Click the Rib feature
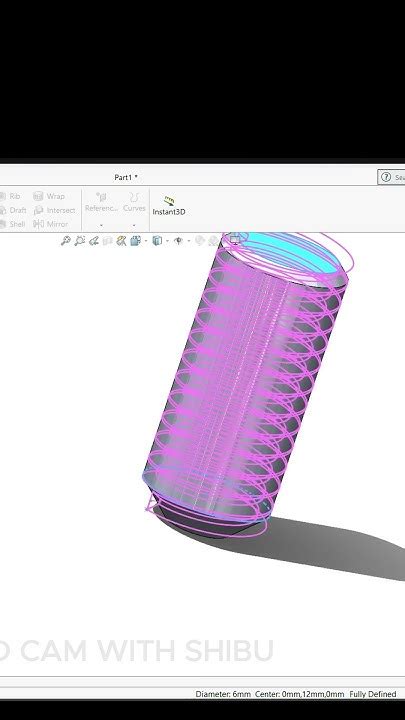This screenshot has width=405, height=720. click(x=10, y=196)
